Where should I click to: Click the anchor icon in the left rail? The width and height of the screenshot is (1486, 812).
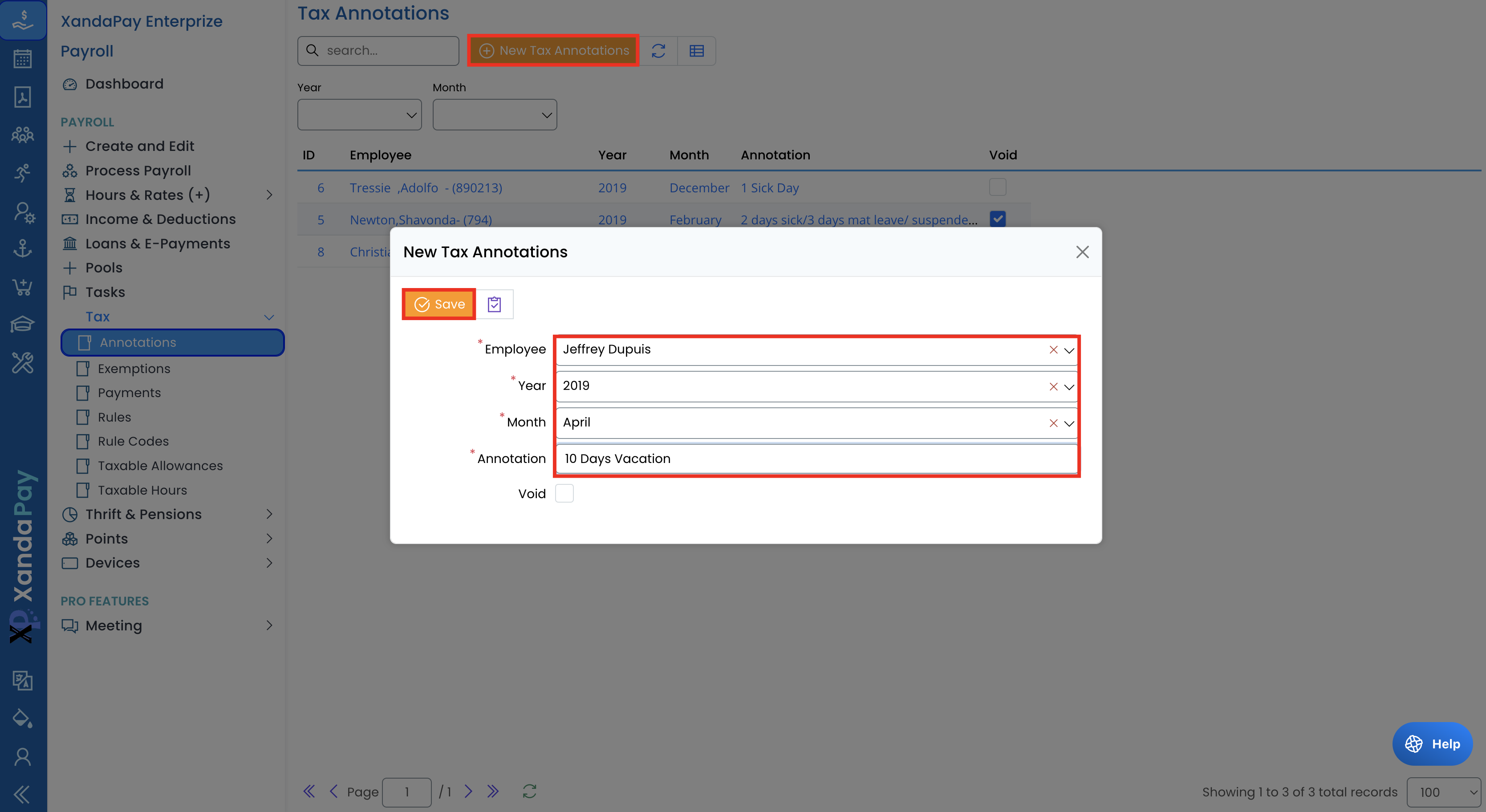[x=23, y=248]
